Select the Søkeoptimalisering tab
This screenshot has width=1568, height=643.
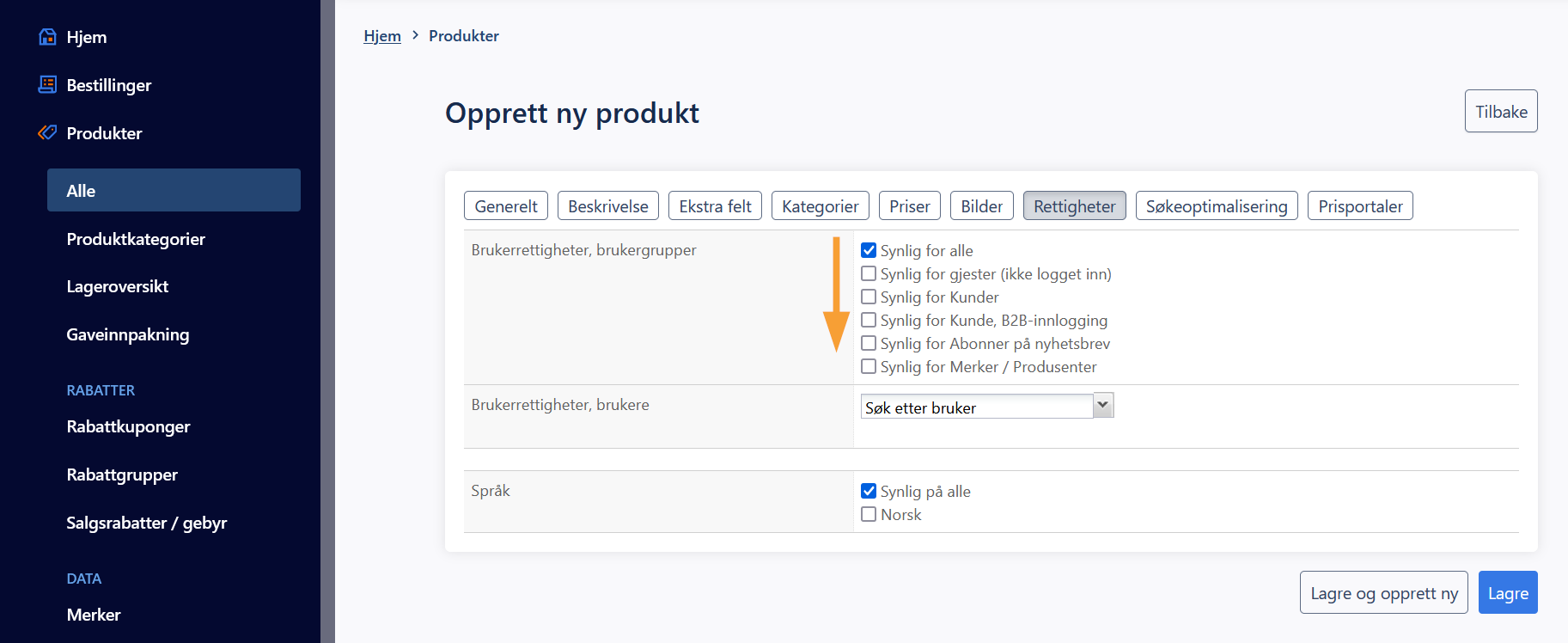(x=1216, y=206)
